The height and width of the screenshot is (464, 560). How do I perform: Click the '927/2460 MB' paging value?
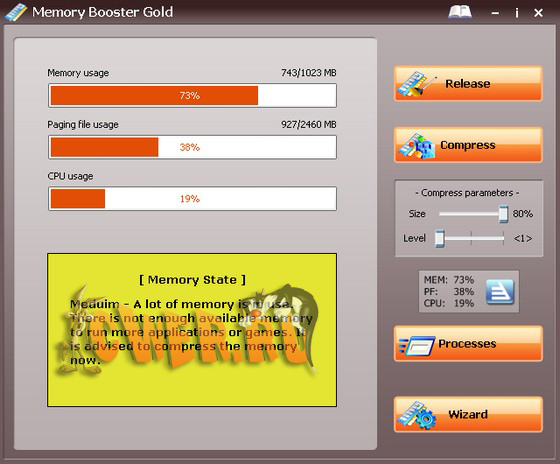click(x=309, y=125)
